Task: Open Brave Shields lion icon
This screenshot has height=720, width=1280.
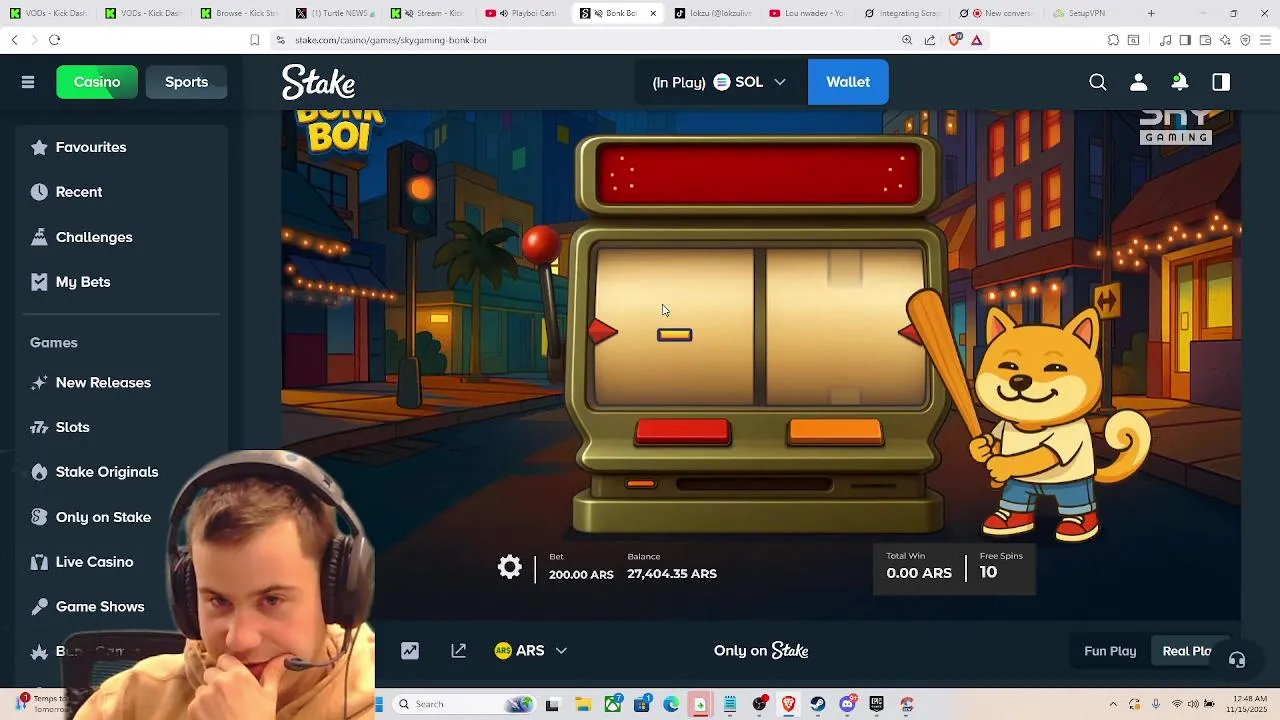Action: (955, 40)
